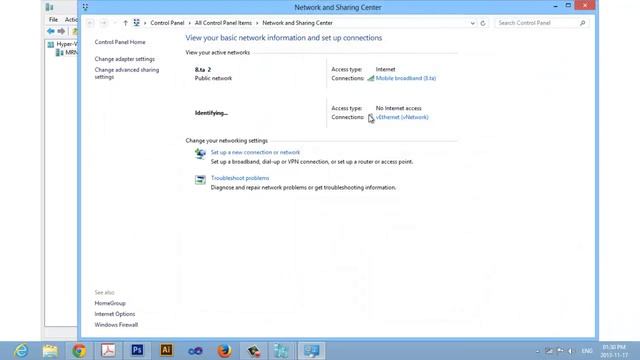
Task: Click the refresh icon beside address bar
Action: tap(483, 23)
